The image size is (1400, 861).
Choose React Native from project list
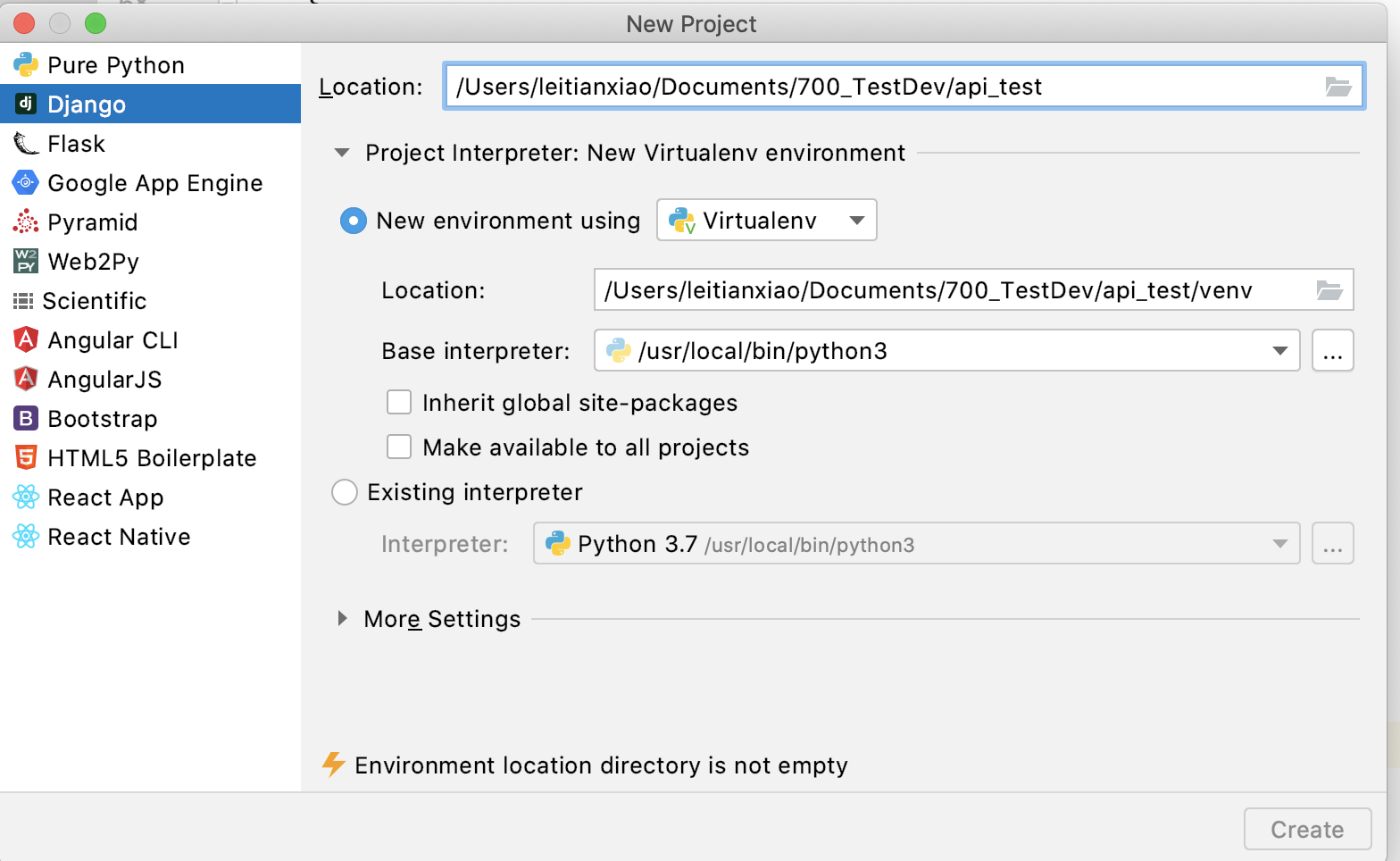tap(119, 537)
